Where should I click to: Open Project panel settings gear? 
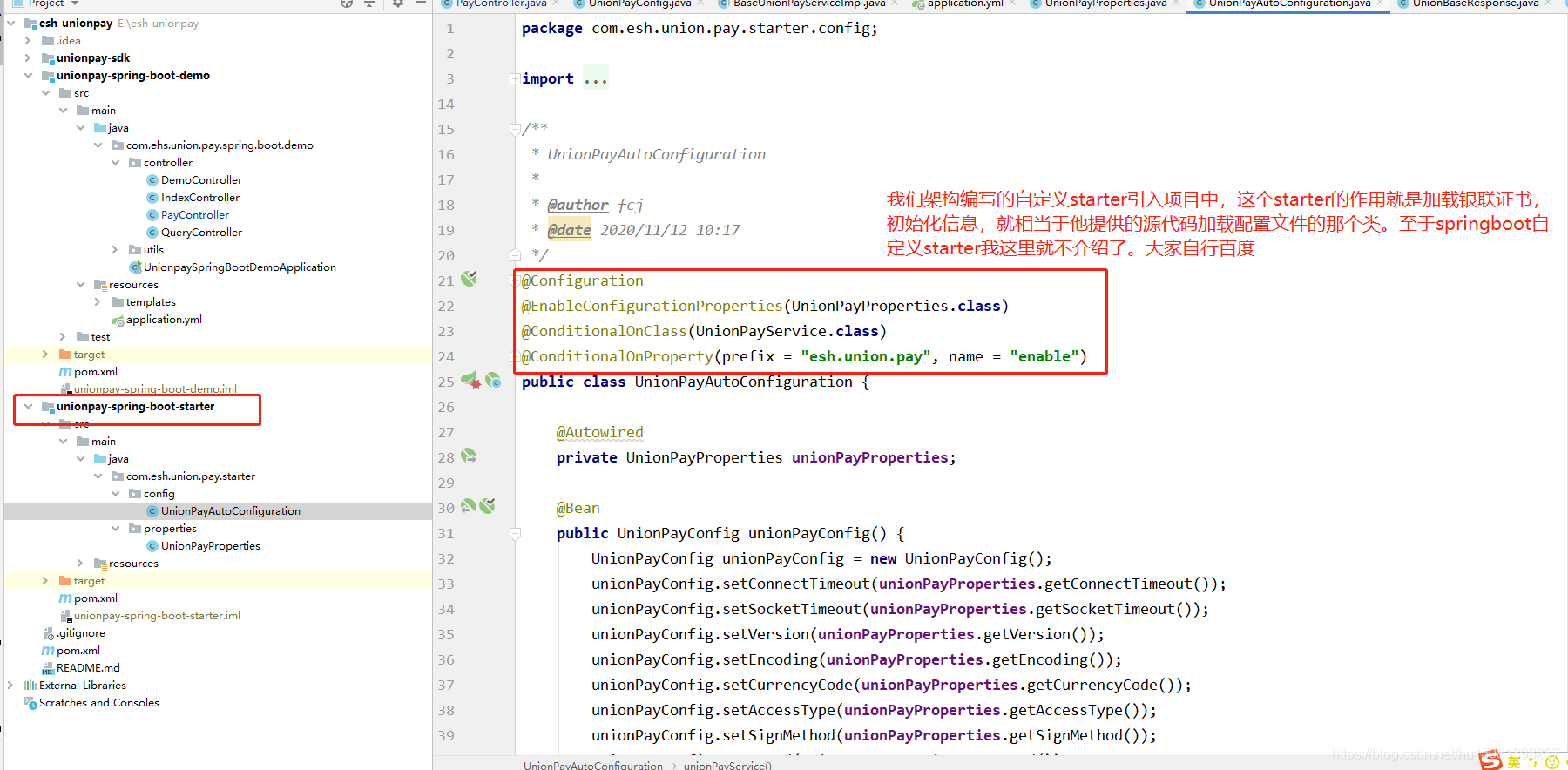click(x=398, y=3)
